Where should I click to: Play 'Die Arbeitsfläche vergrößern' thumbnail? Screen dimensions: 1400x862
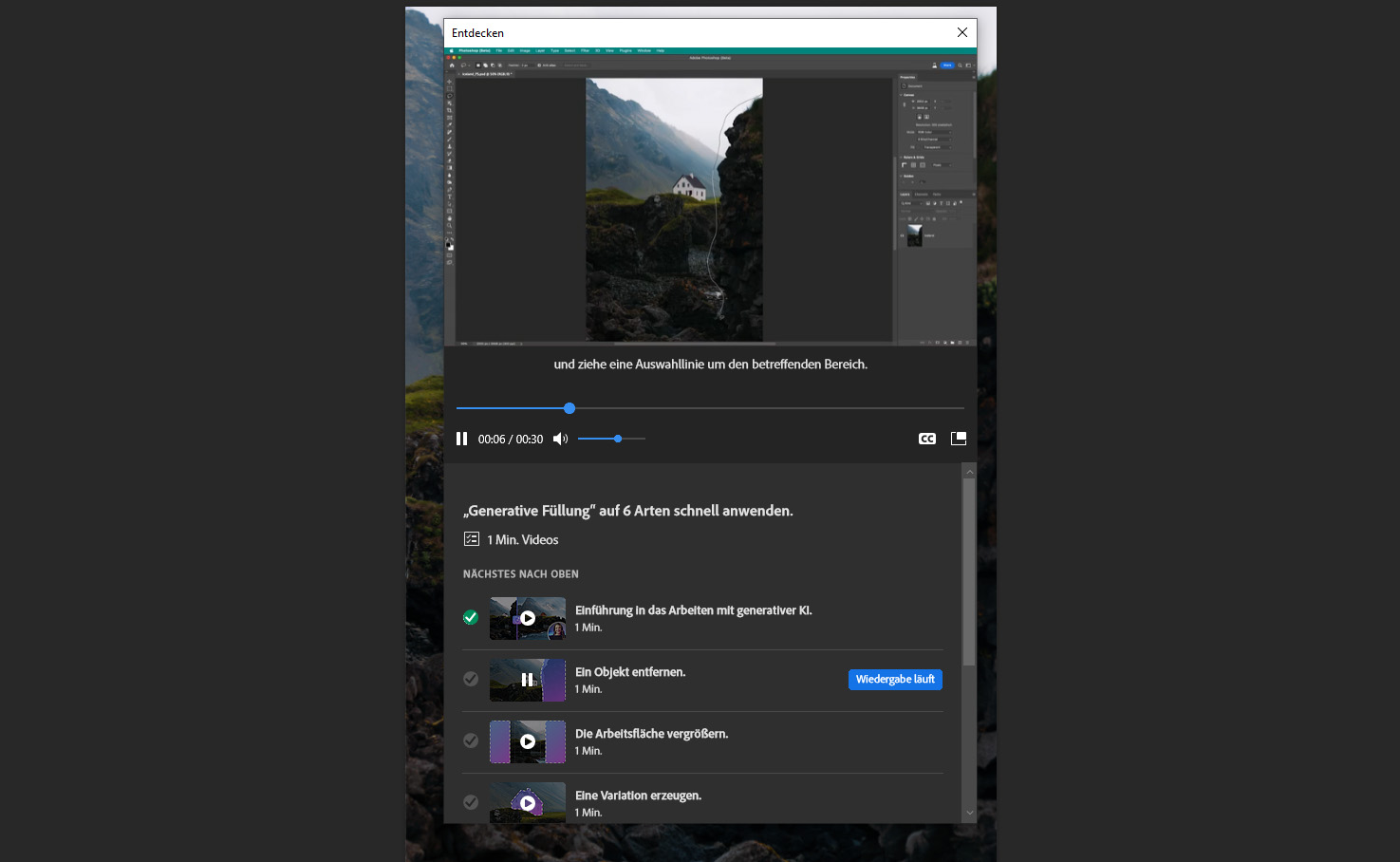(x=528, y=741)
